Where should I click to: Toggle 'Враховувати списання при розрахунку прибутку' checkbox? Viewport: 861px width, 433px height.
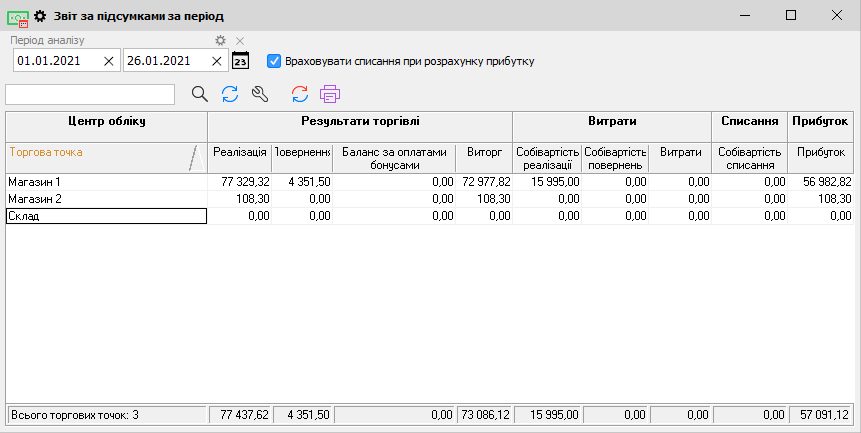tap(274, 61)
